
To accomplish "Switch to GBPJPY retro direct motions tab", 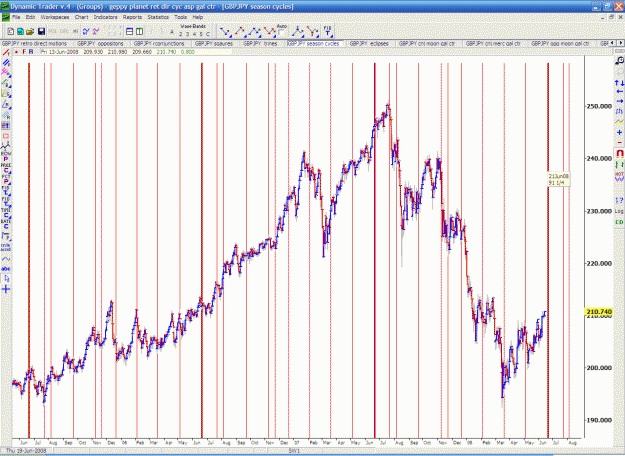I will point(34,43).
